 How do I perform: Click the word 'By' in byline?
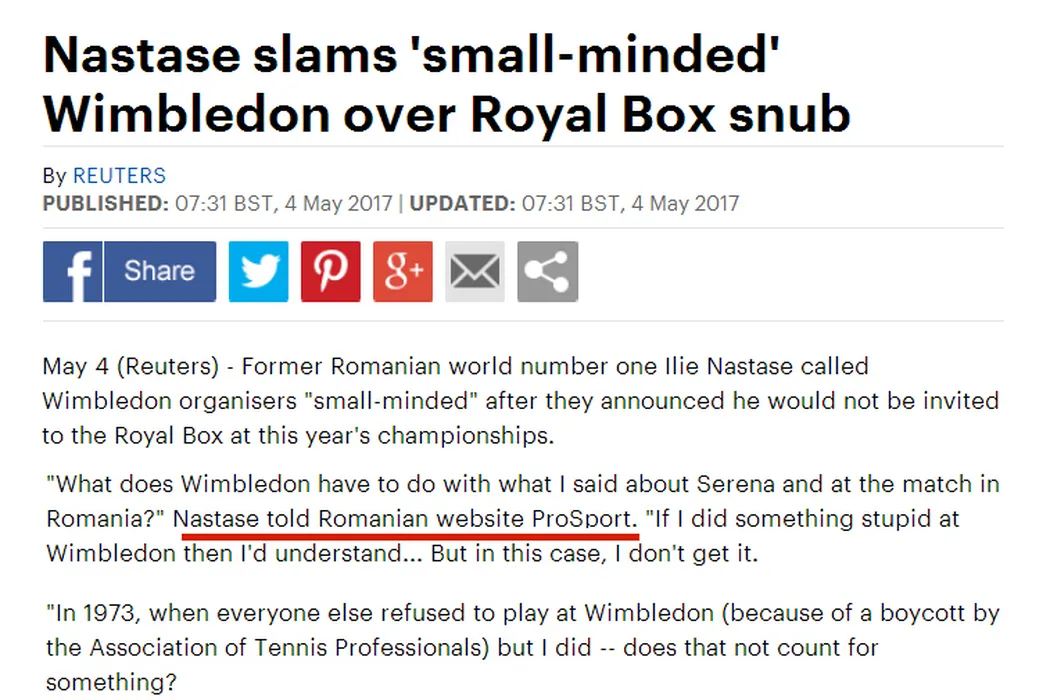[x=54, y=176]
